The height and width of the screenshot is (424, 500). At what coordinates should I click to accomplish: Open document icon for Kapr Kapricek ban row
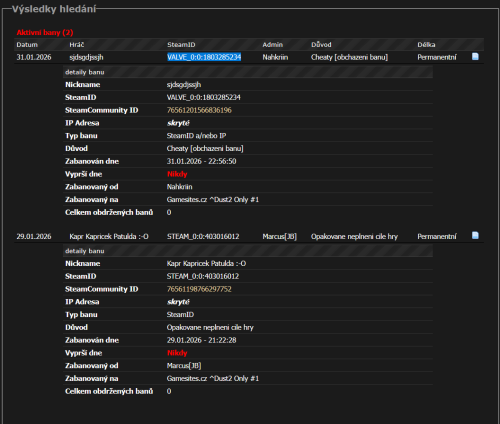pos(475,236)
